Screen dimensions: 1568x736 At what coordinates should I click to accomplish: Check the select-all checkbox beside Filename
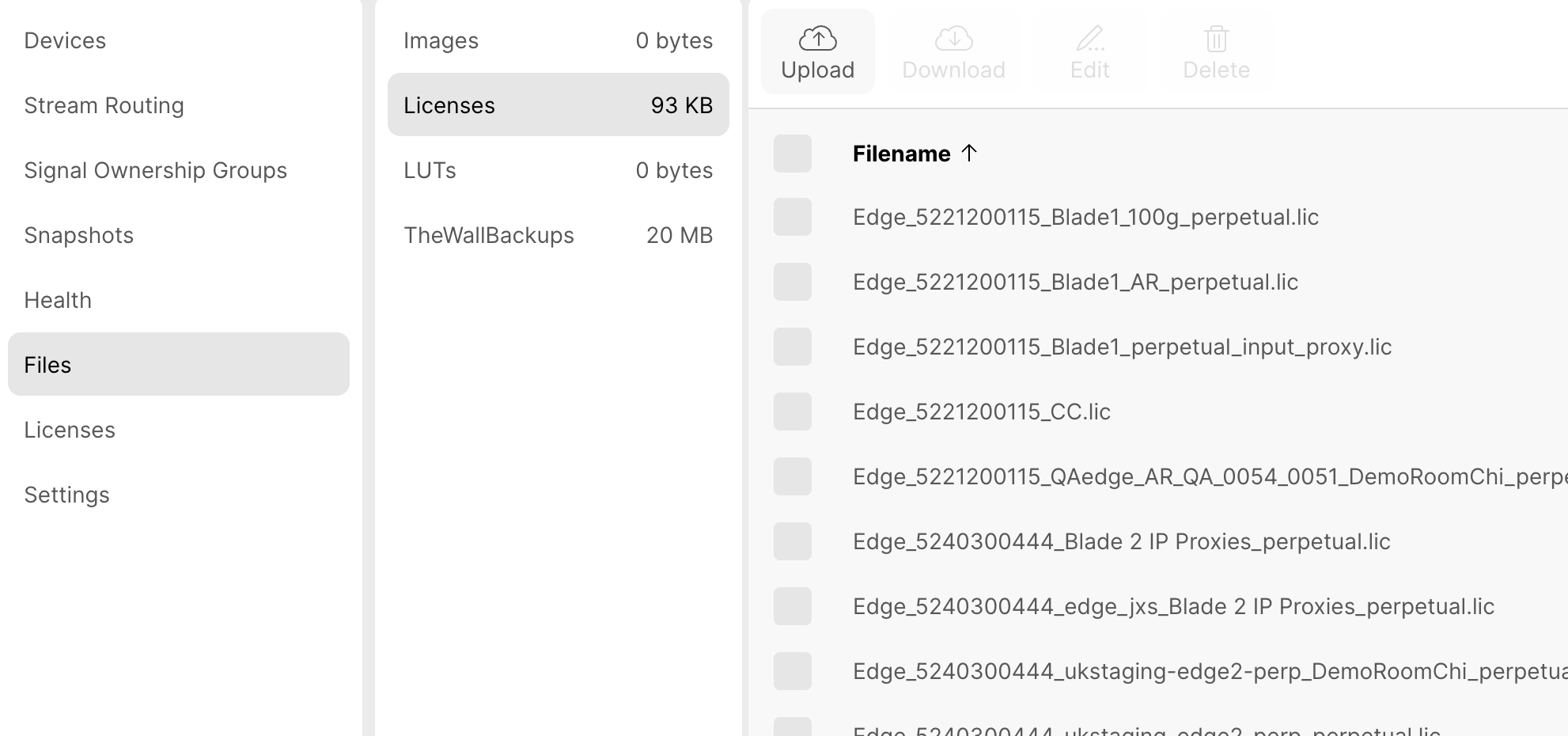tap(793, 154)
